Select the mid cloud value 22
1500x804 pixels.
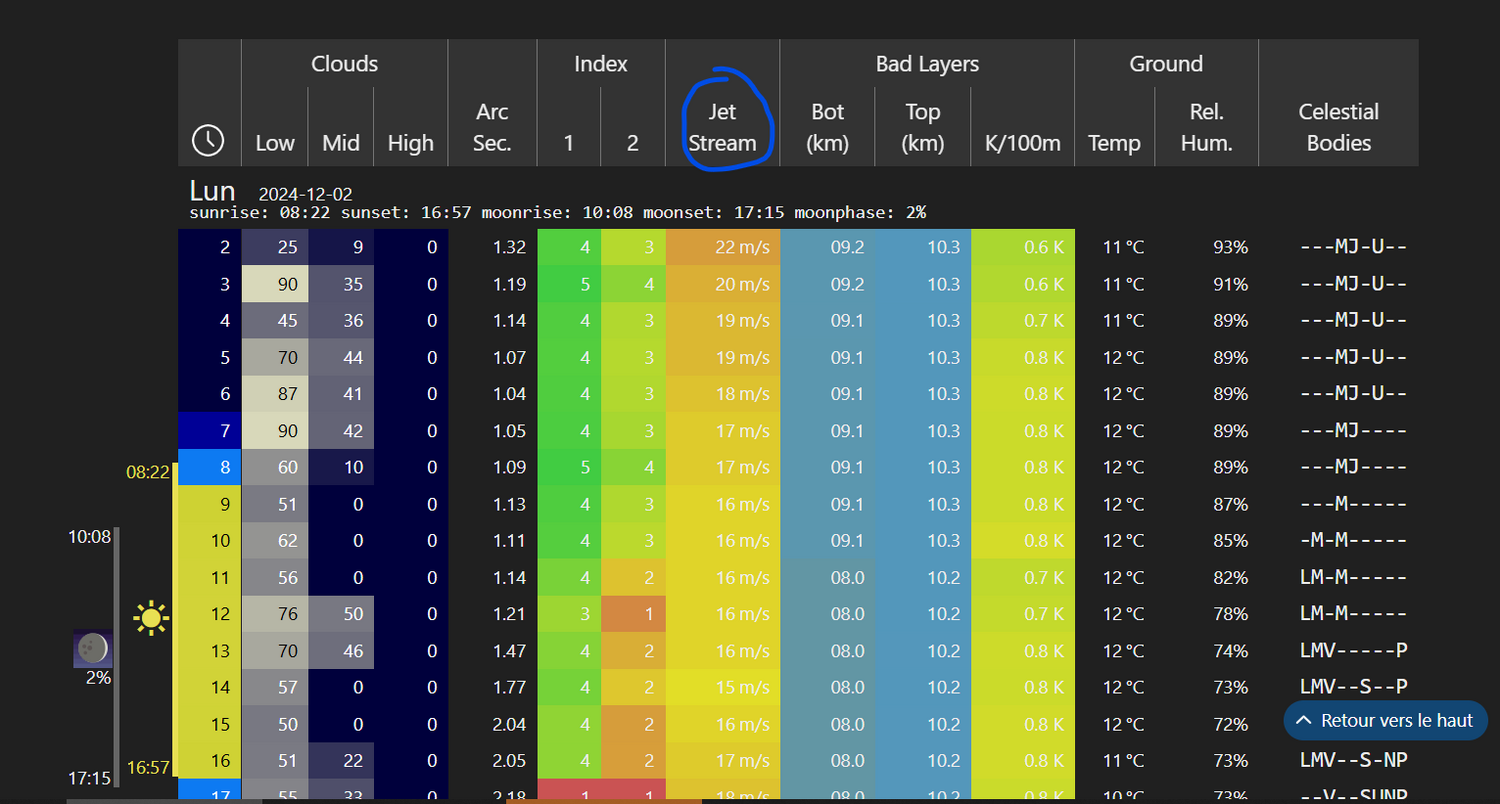(341, 761)
